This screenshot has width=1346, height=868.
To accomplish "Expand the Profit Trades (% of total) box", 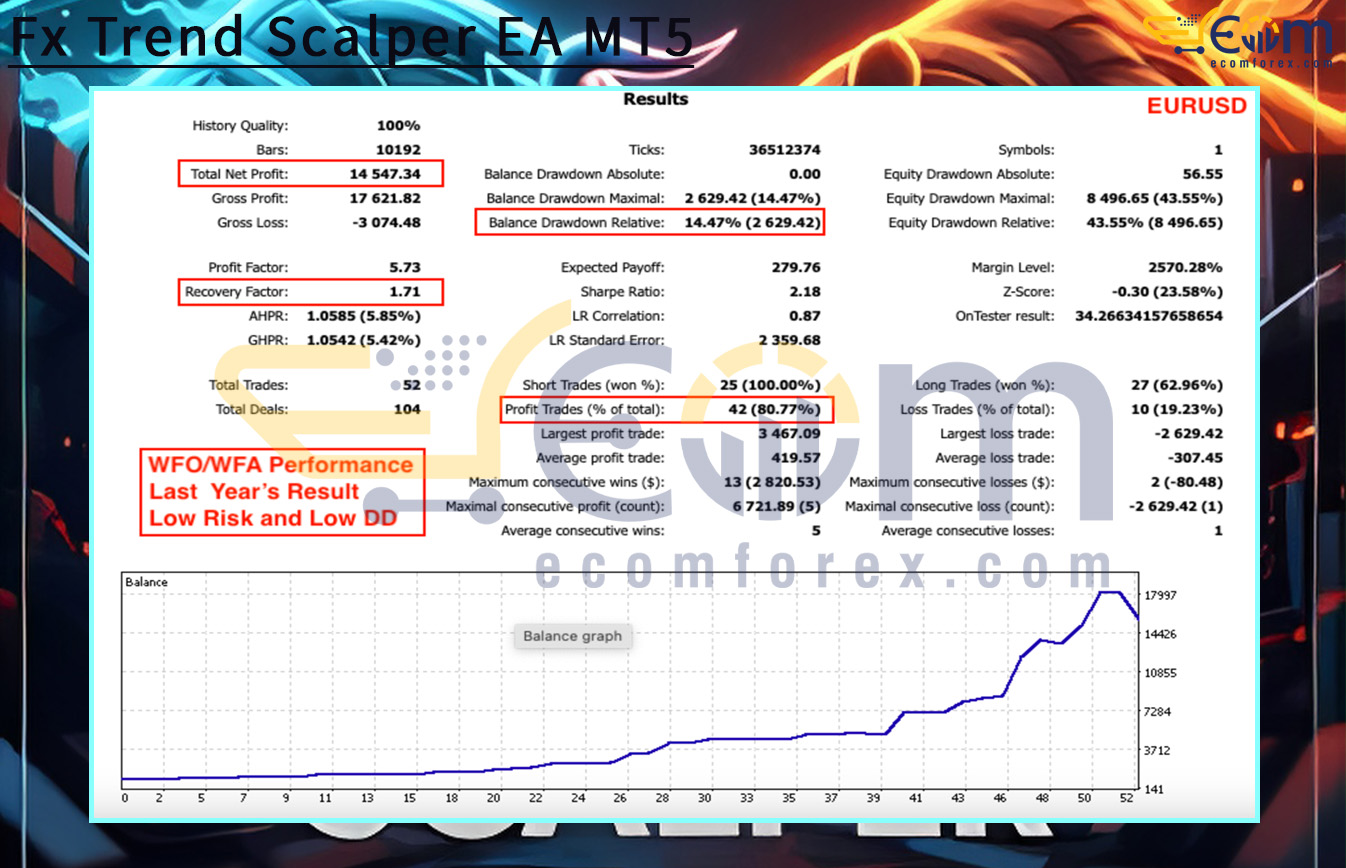I will click(667, 409).
